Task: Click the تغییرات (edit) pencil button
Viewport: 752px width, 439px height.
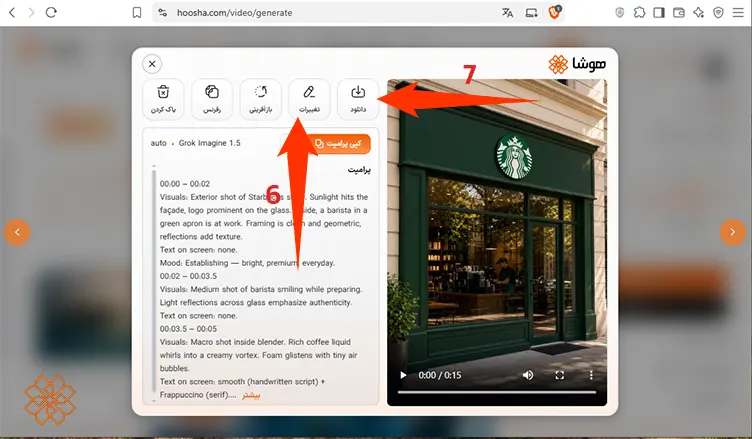Action: coord(309,99)
